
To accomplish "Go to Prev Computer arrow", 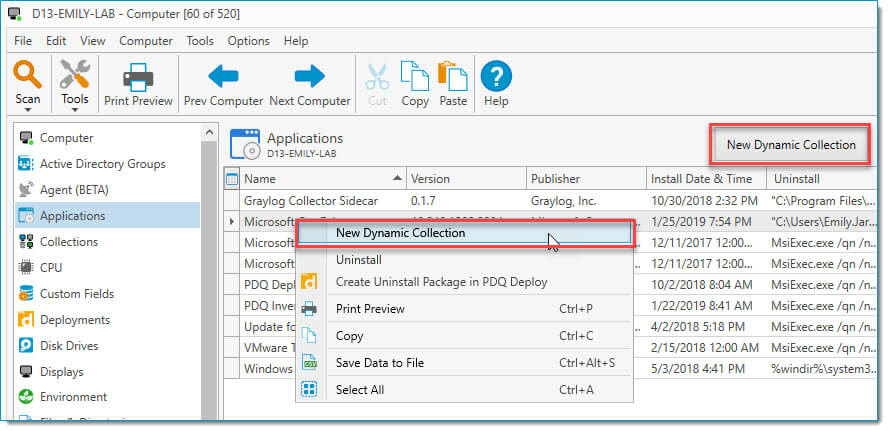I will pyautogui.click(x=223, y=76).
